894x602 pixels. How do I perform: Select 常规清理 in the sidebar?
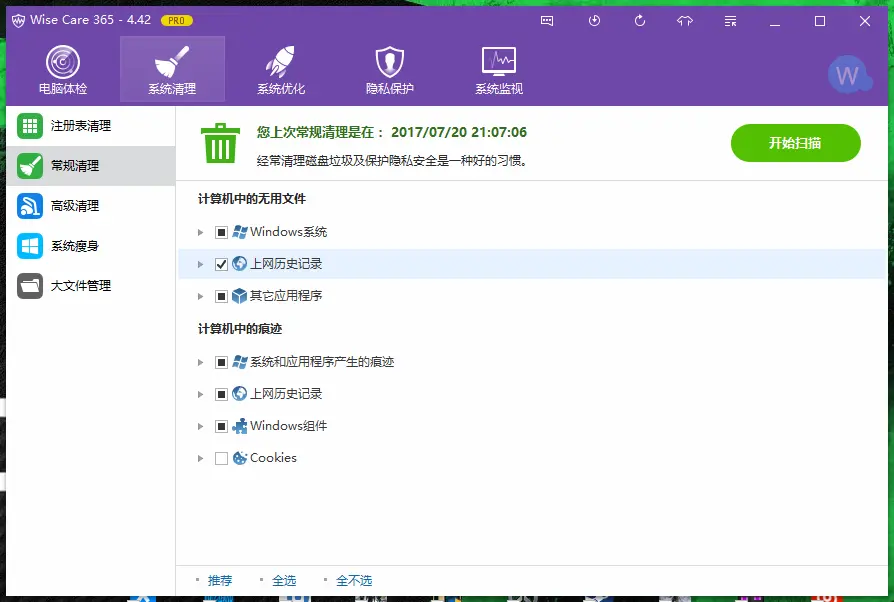[x=91, y=166]
